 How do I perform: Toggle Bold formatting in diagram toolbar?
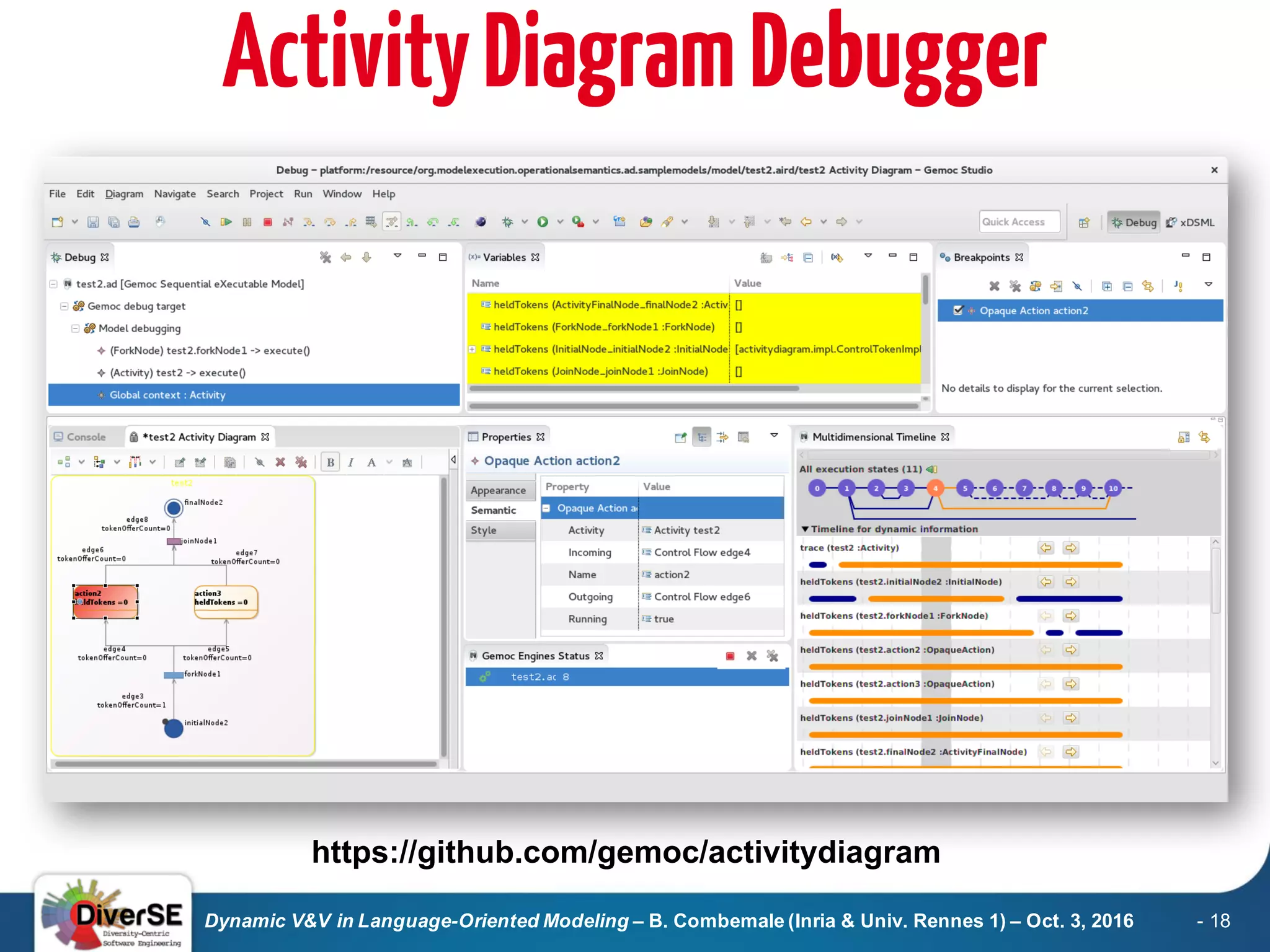[x=331, y=462]
